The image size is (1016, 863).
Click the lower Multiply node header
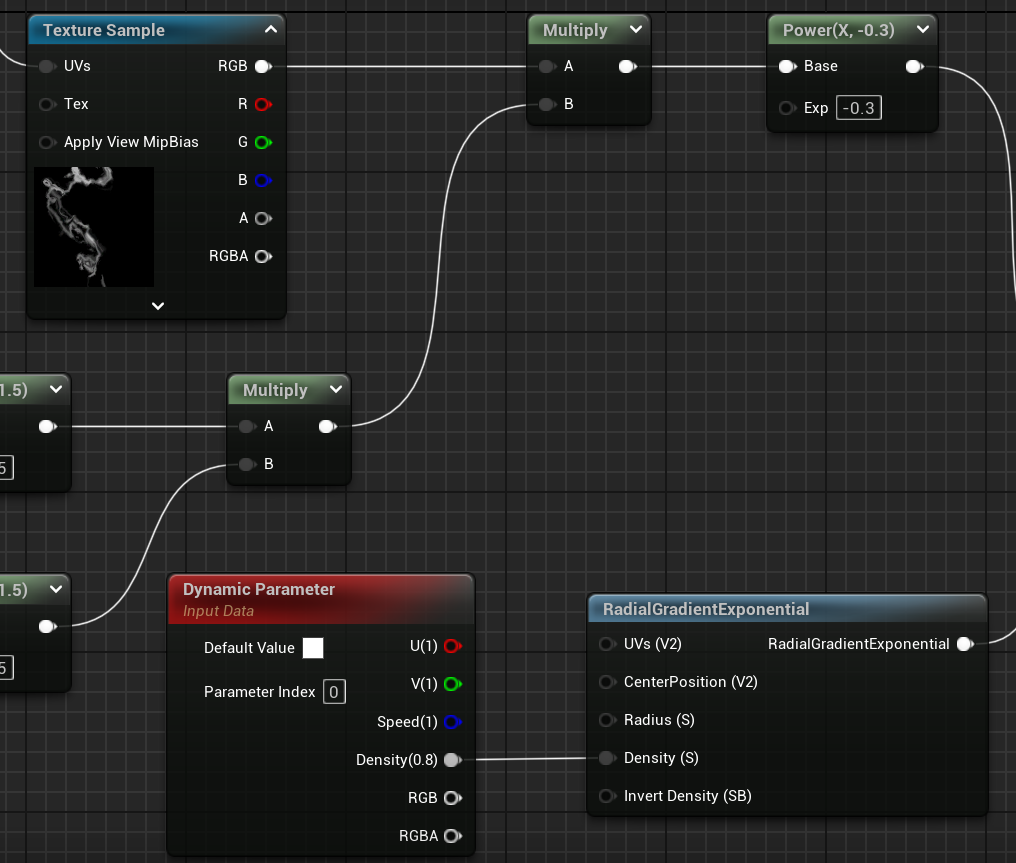tap(275, 390)
